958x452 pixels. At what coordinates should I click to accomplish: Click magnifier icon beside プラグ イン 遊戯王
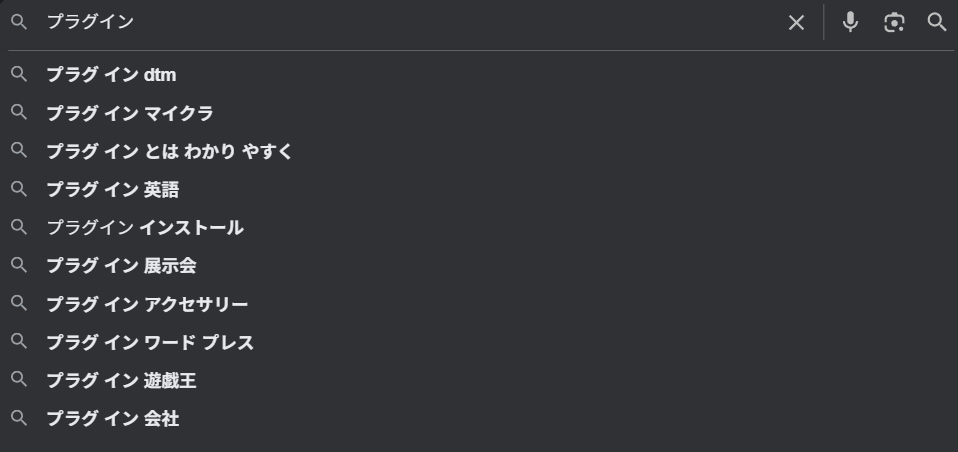coord(19,380)
